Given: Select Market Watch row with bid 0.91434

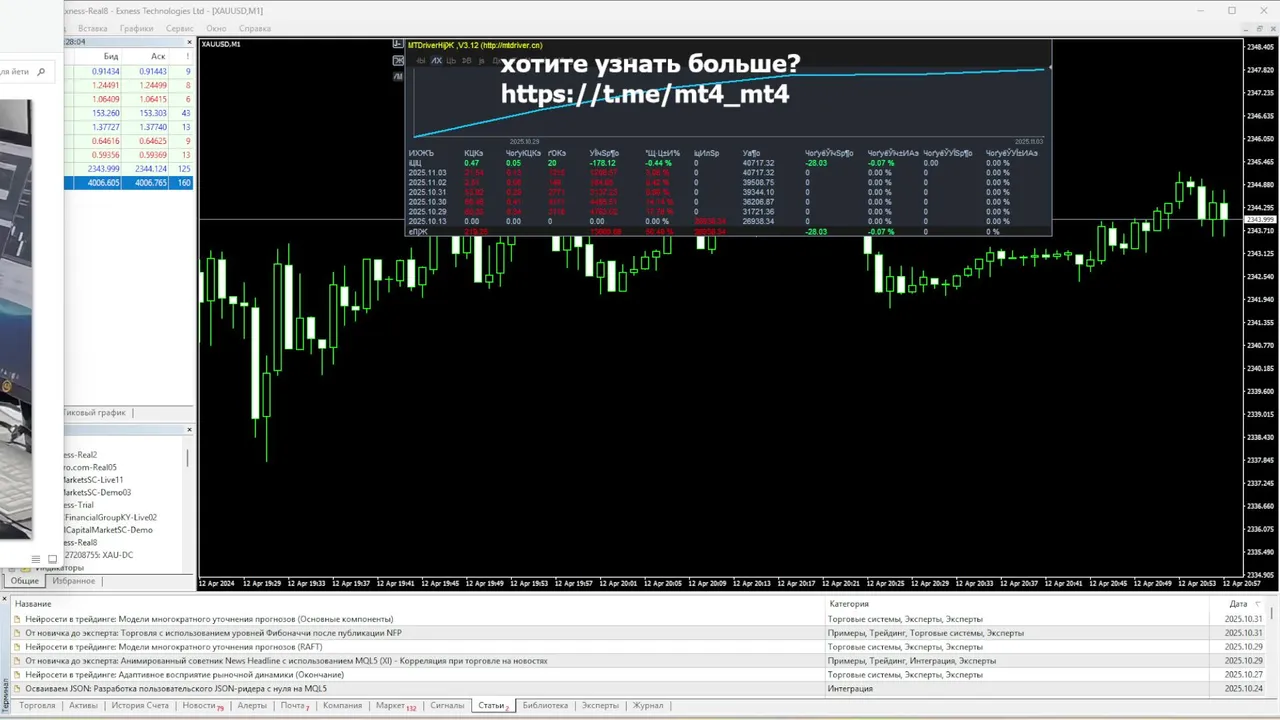Looking at the screenshot, I should [x=129, y=72].
